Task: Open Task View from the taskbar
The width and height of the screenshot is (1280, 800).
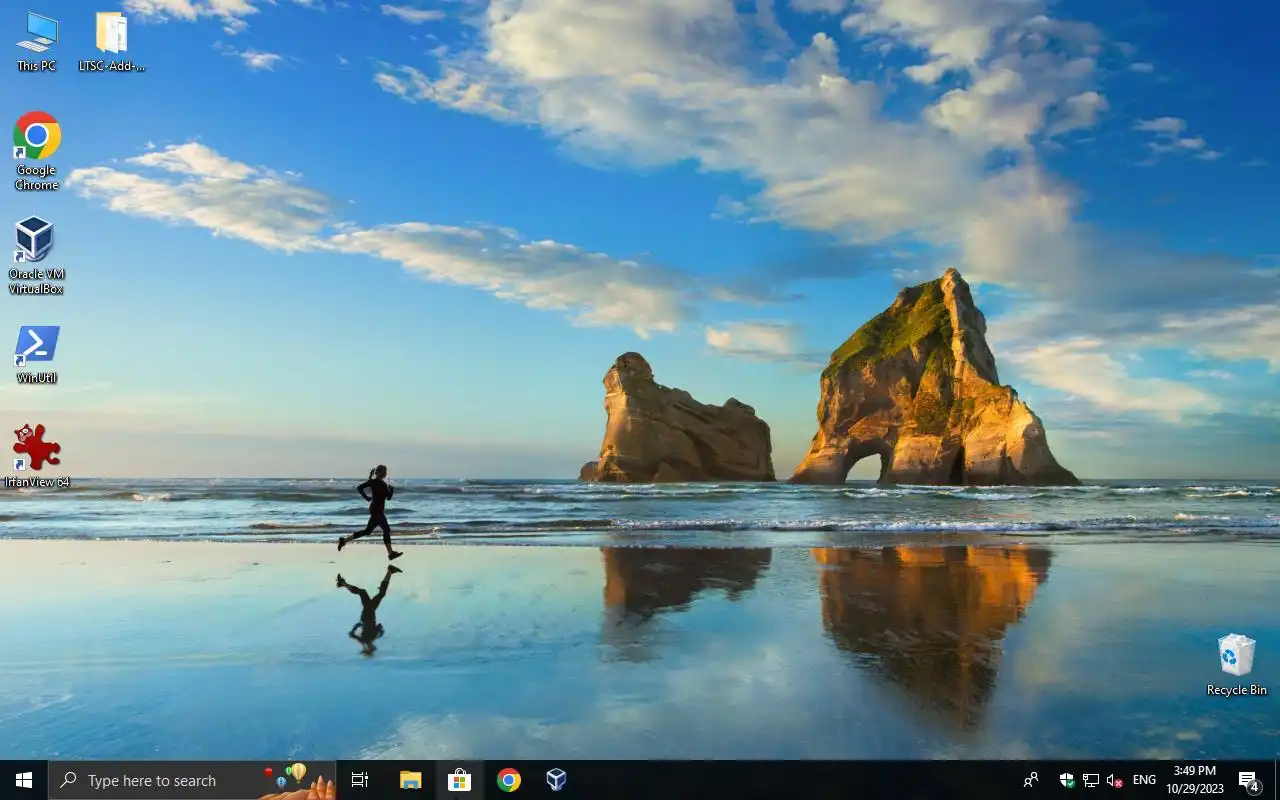Action: click(x=360, y=780)
